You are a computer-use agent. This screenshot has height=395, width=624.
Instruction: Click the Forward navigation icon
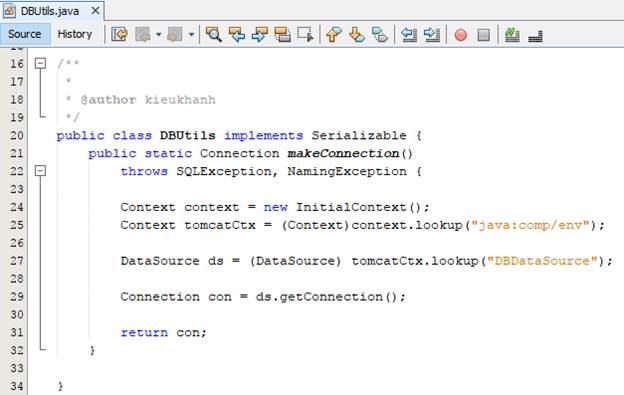(x=174, y=35)
